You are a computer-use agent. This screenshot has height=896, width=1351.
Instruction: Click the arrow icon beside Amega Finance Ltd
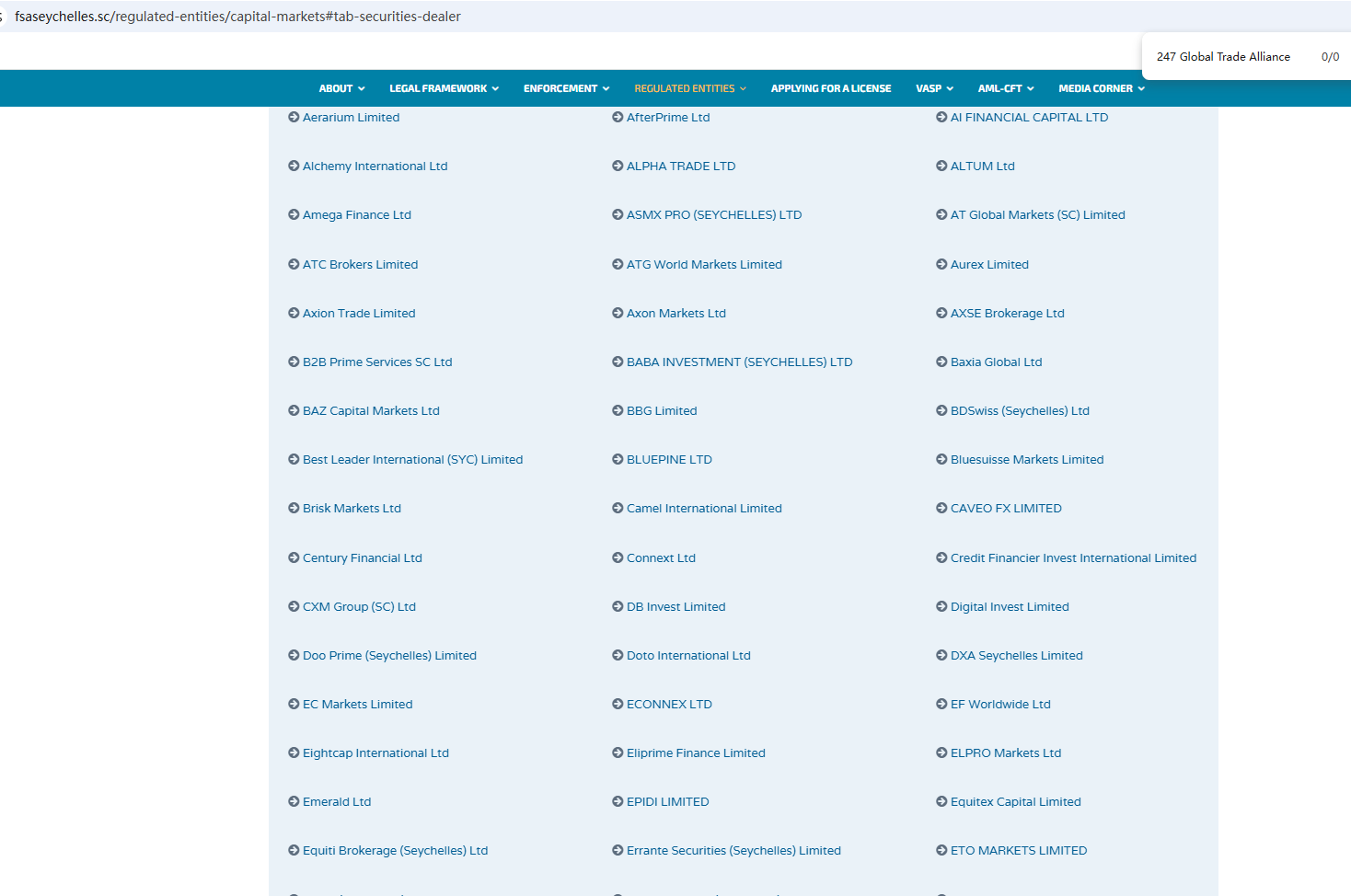click(294, 214)
